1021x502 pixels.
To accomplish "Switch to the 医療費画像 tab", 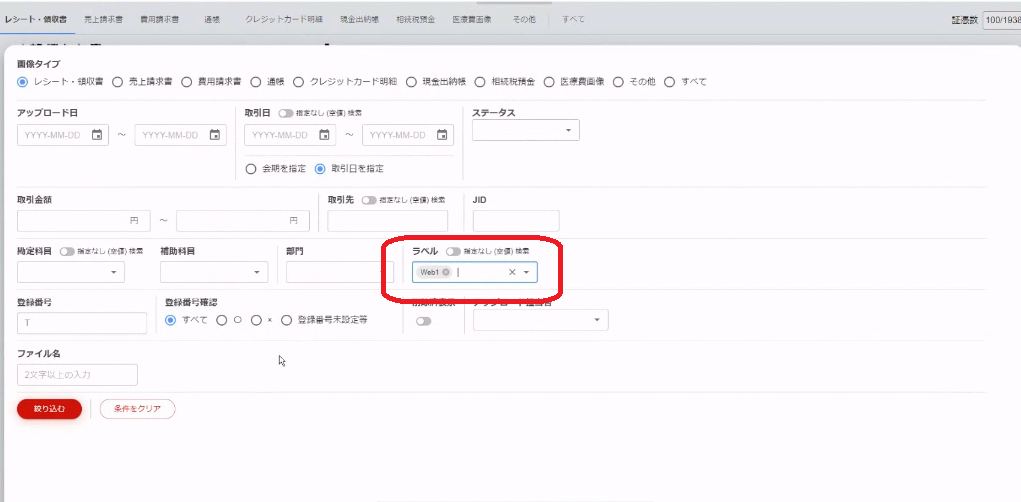I will (x=472, y=20).
